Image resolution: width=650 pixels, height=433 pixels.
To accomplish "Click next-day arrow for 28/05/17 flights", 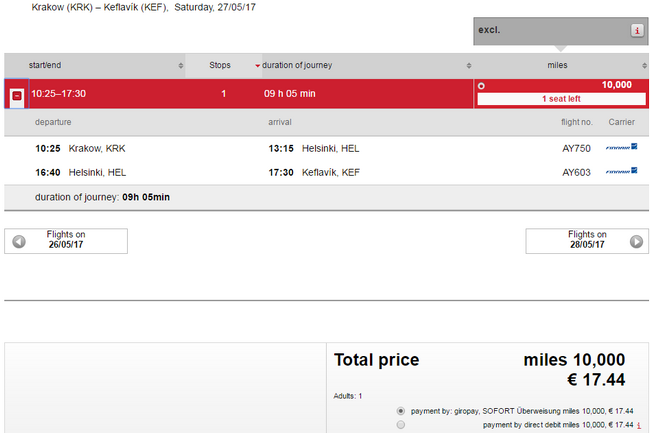I will 636,241.
